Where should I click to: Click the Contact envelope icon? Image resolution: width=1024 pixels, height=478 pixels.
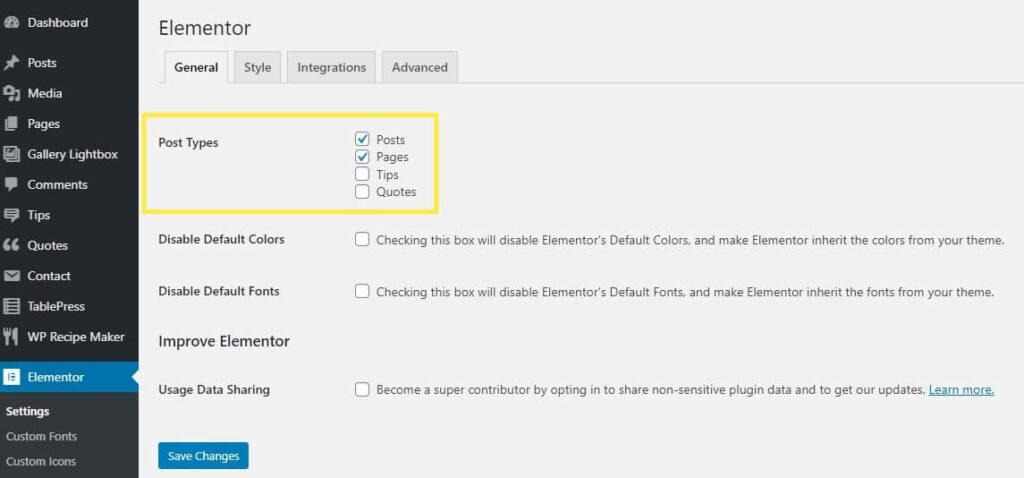click(11, 276)
